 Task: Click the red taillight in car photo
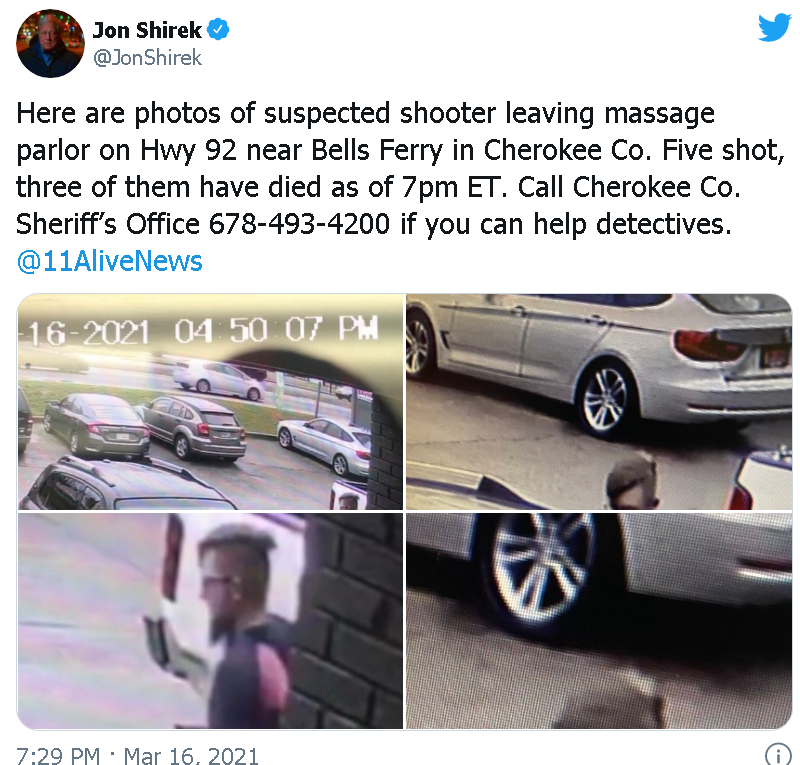click(x=709, y=346)
